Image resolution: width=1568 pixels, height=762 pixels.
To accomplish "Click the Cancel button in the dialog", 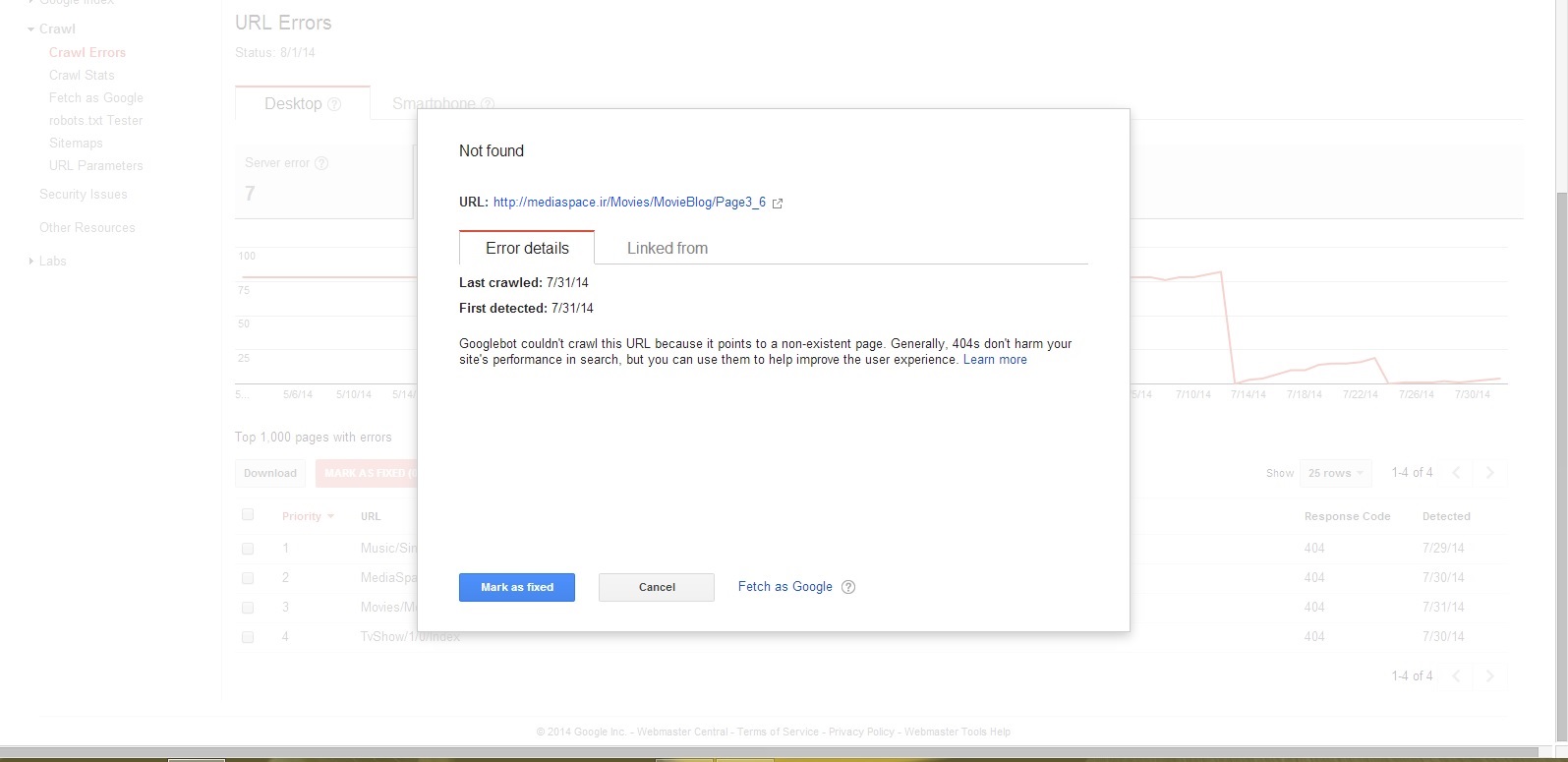I will [x=657, y=587].
